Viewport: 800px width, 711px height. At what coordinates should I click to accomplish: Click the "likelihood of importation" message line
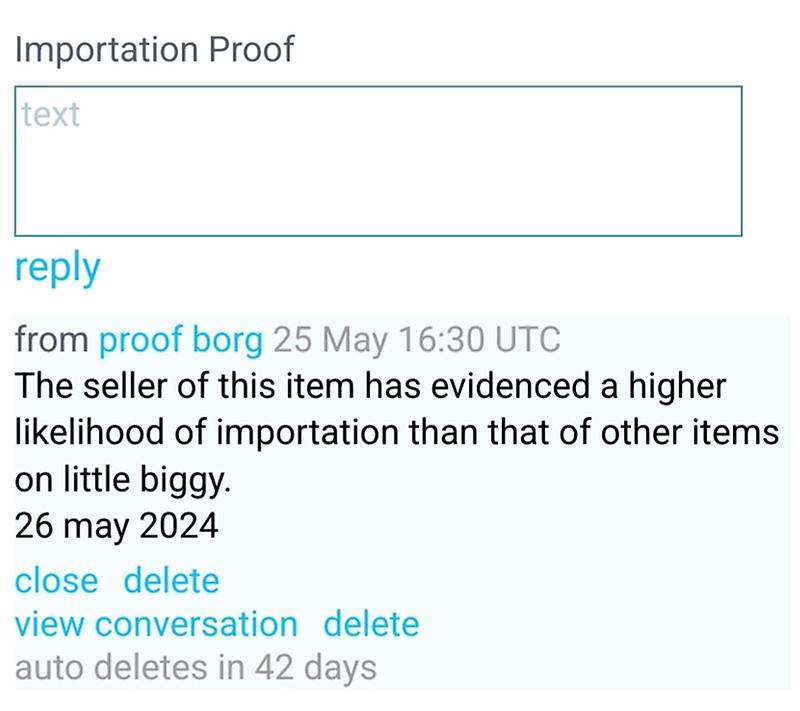[396, 434]
